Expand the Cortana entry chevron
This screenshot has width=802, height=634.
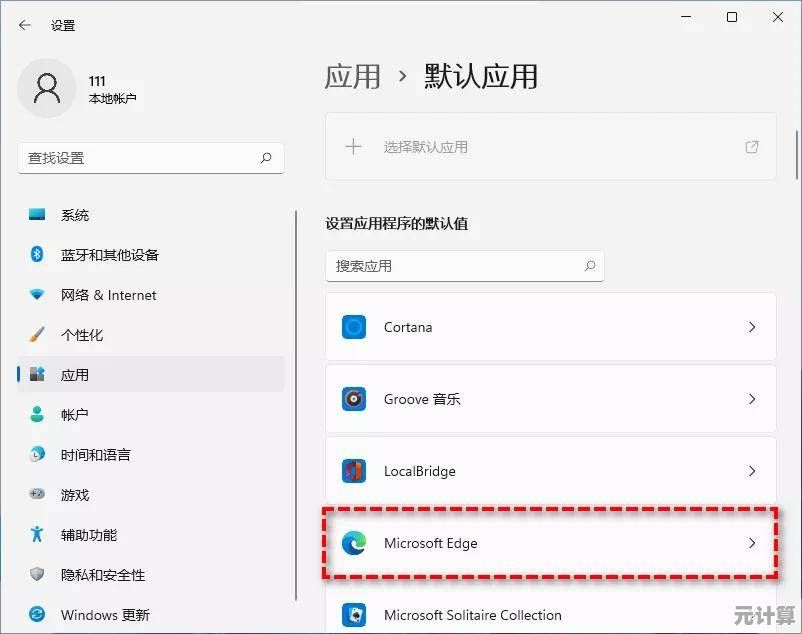coord(752,327)
